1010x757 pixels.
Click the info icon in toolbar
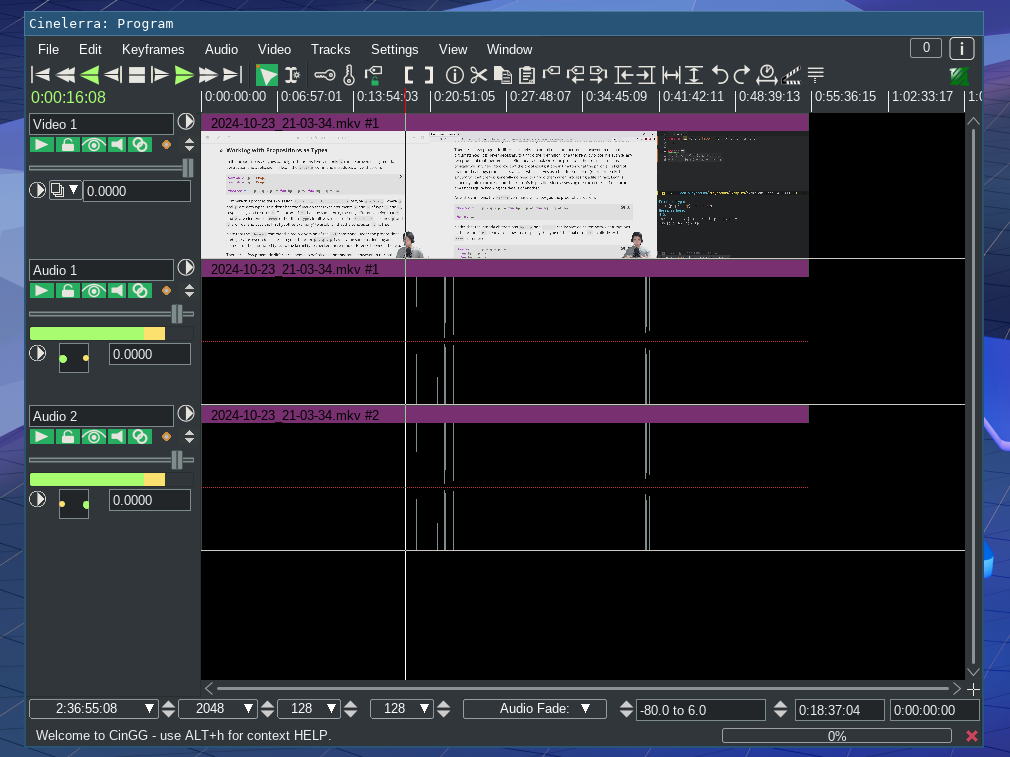454,74
